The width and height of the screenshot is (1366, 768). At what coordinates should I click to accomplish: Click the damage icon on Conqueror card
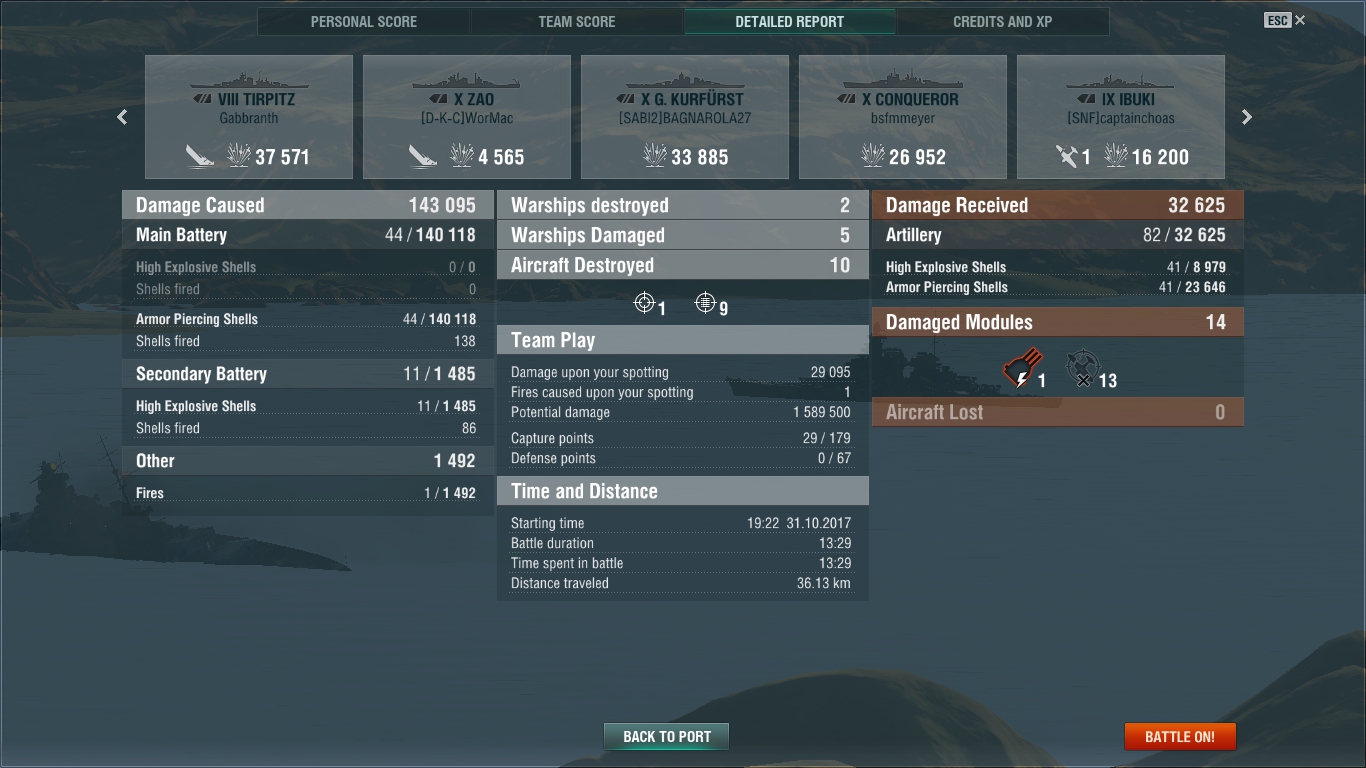pyautogui.click(x=872, y=155)
